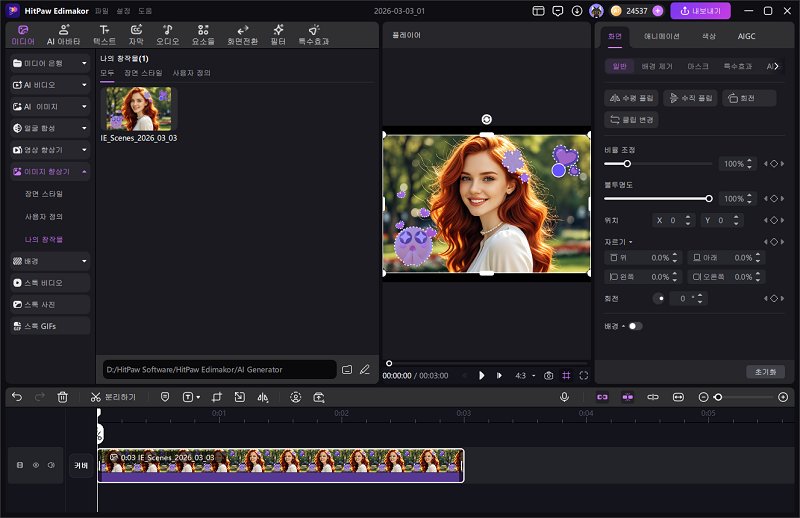The width and height of the screenshot is (800, 518).
Task: Click the 수평 플립 horizontal flip button
Action: click(x=631, y=98)
